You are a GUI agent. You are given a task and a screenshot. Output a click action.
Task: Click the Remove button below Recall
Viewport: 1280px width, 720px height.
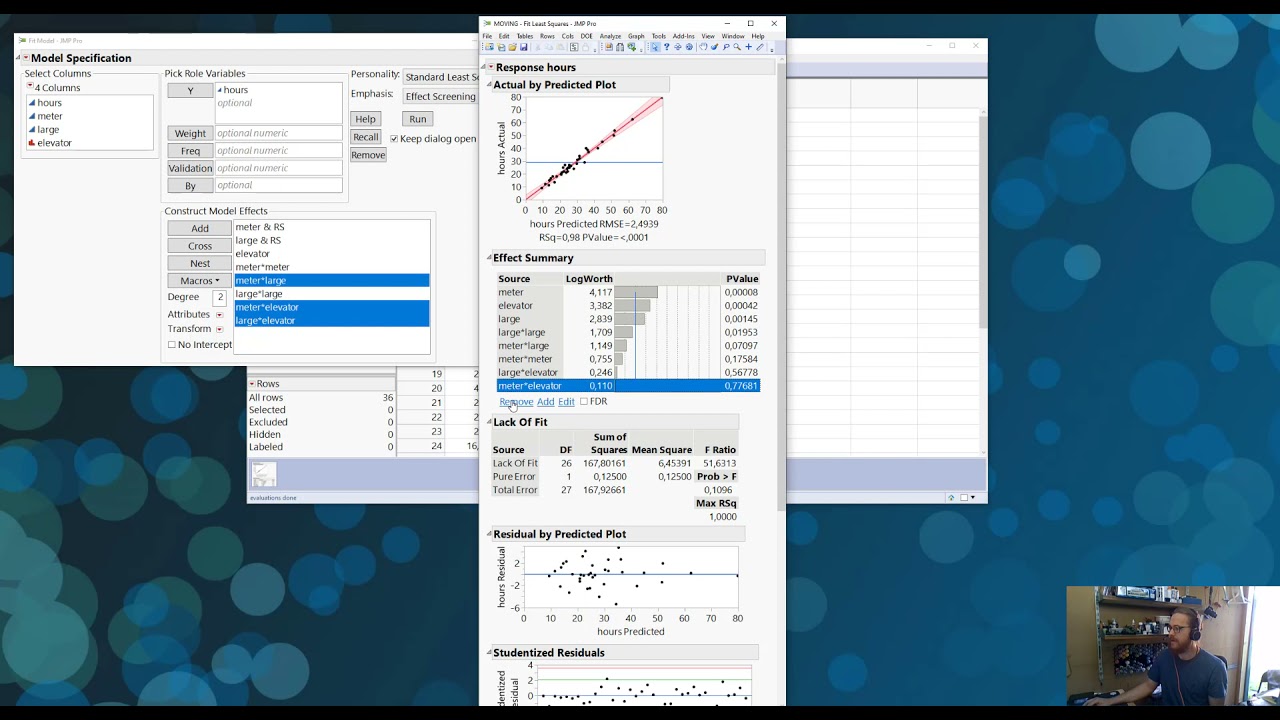point(368,155)
